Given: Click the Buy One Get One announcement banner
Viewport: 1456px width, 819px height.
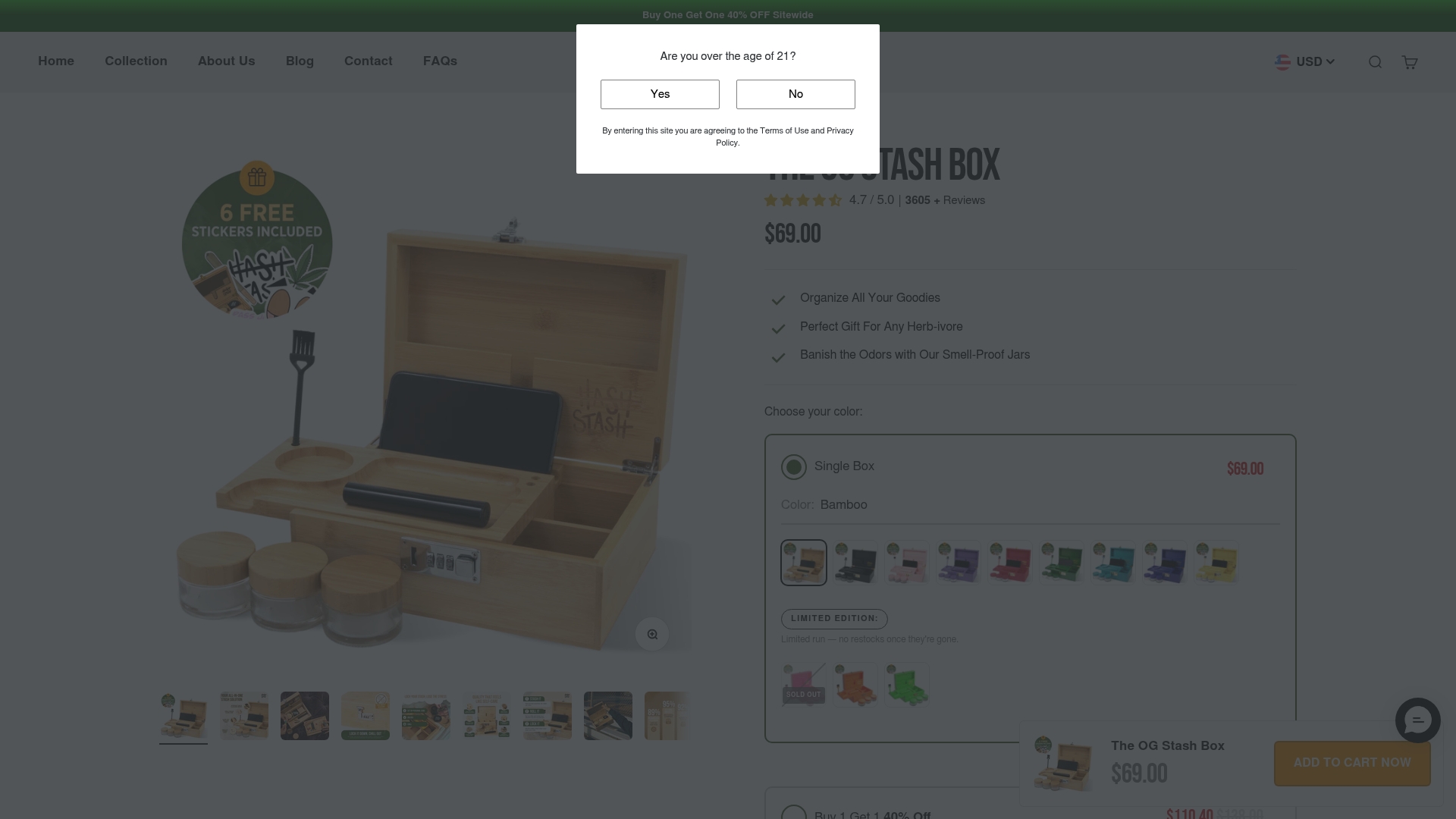Looking at the screenshot, I should coord(728,15).
